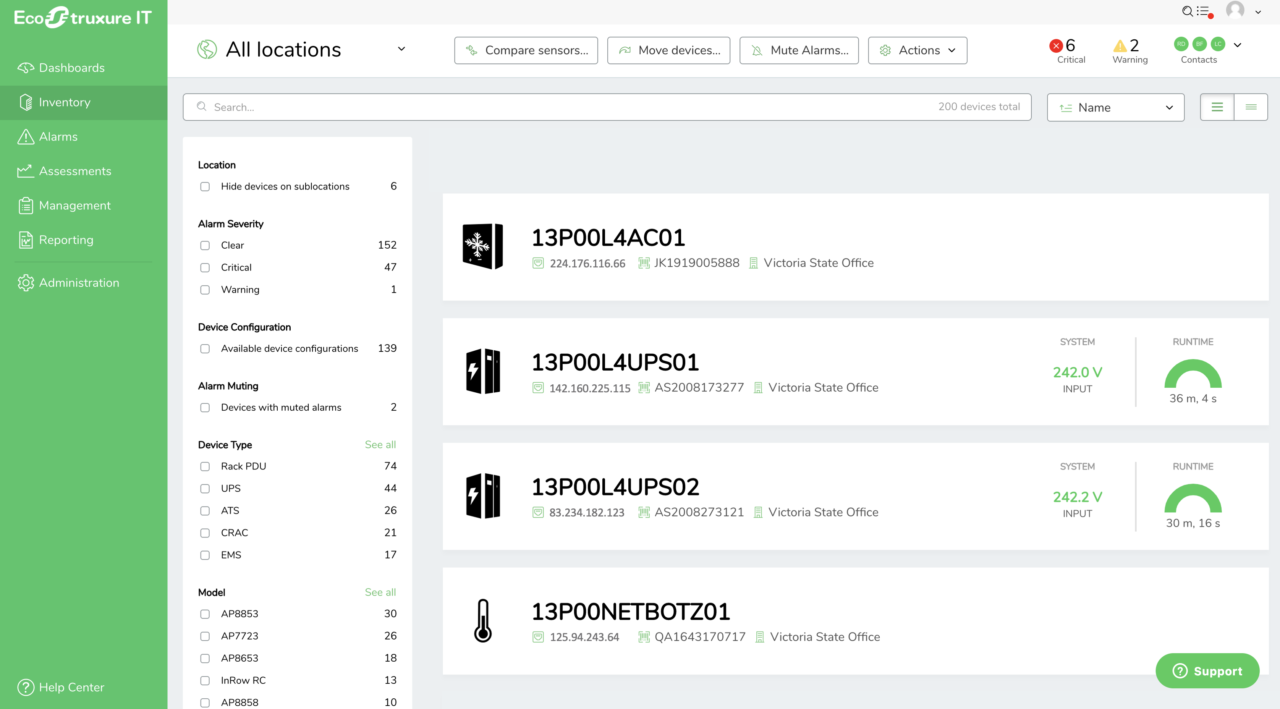The image size is (1280, 709).
Task: Click the UPS device icon for 13P00L4UPS01
Action: (482, 371)
